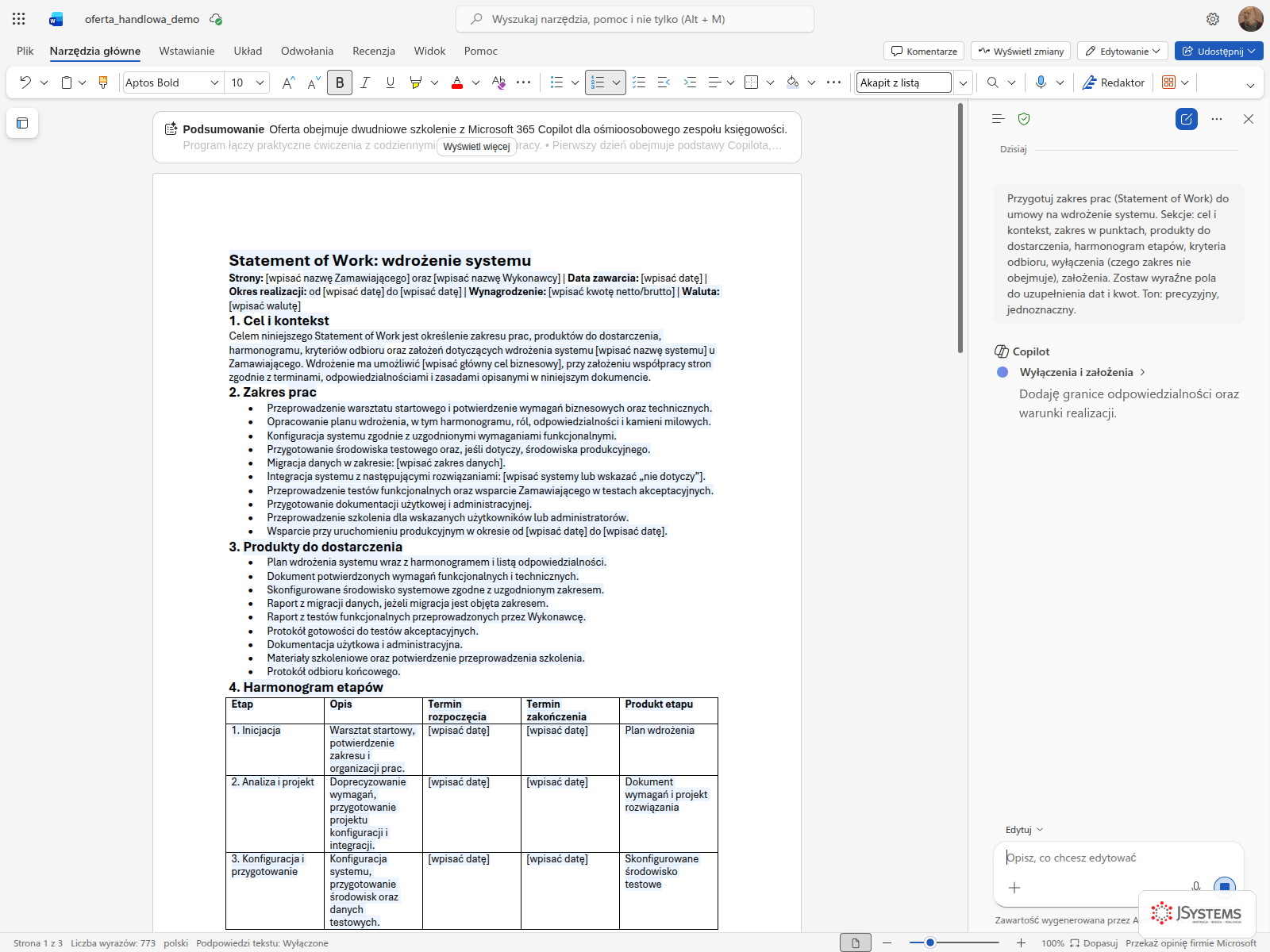Image resolution: width=1270 pixels, height=952 pixels.
Task: Toggle Italic formatting
Action: click(x=365, y=83)
